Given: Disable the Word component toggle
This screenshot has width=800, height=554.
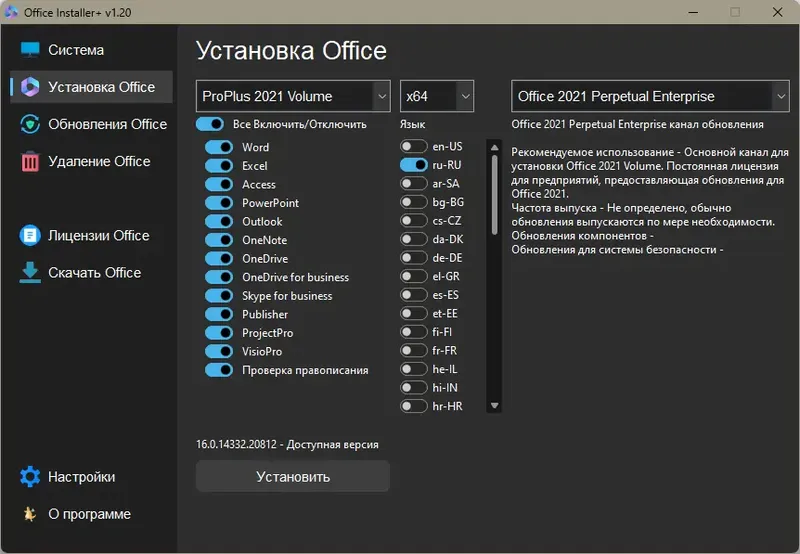Looking at the screenshot, I should (x=219, y=147).
